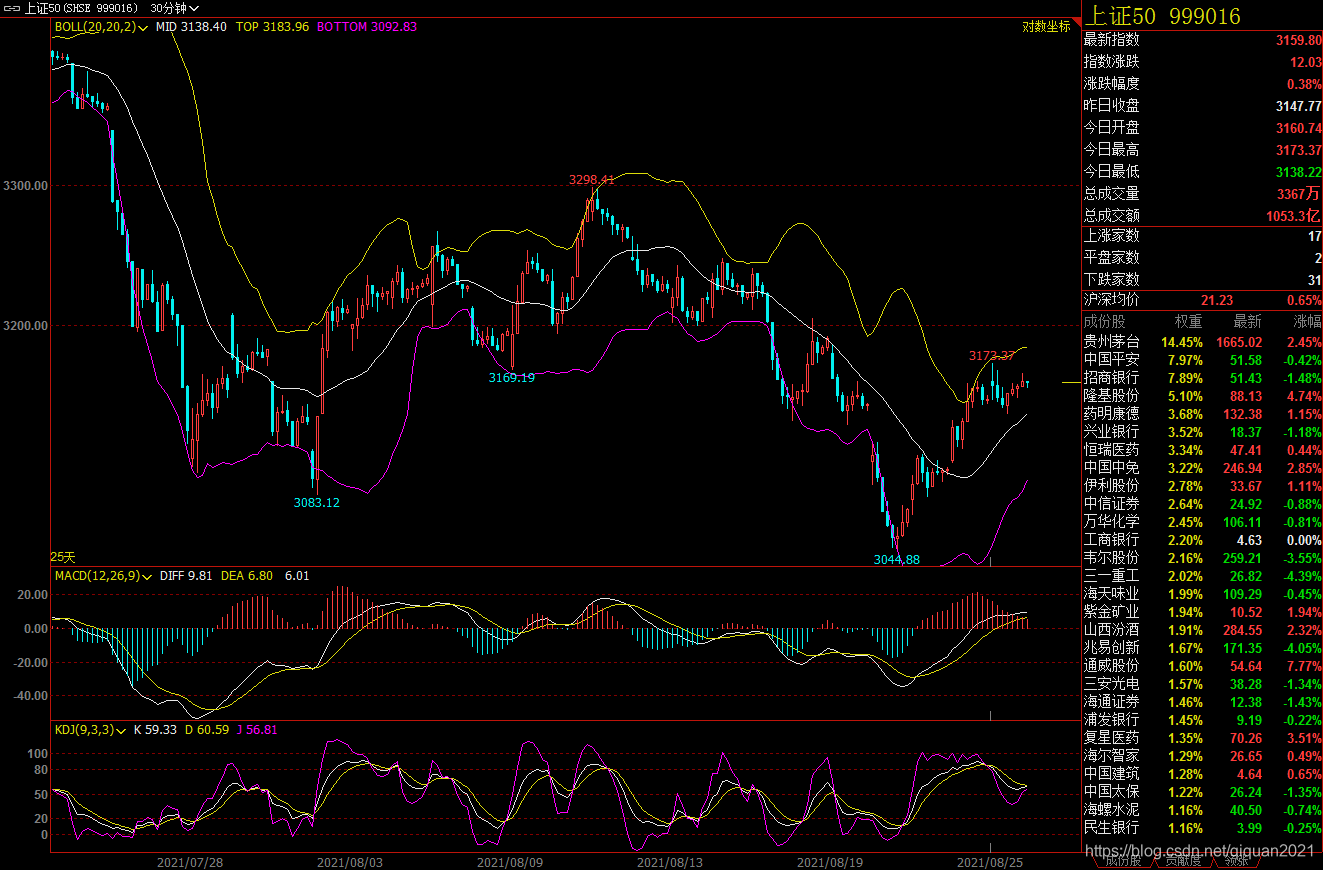Select the 万华化学 stock row

point(1203,521)
